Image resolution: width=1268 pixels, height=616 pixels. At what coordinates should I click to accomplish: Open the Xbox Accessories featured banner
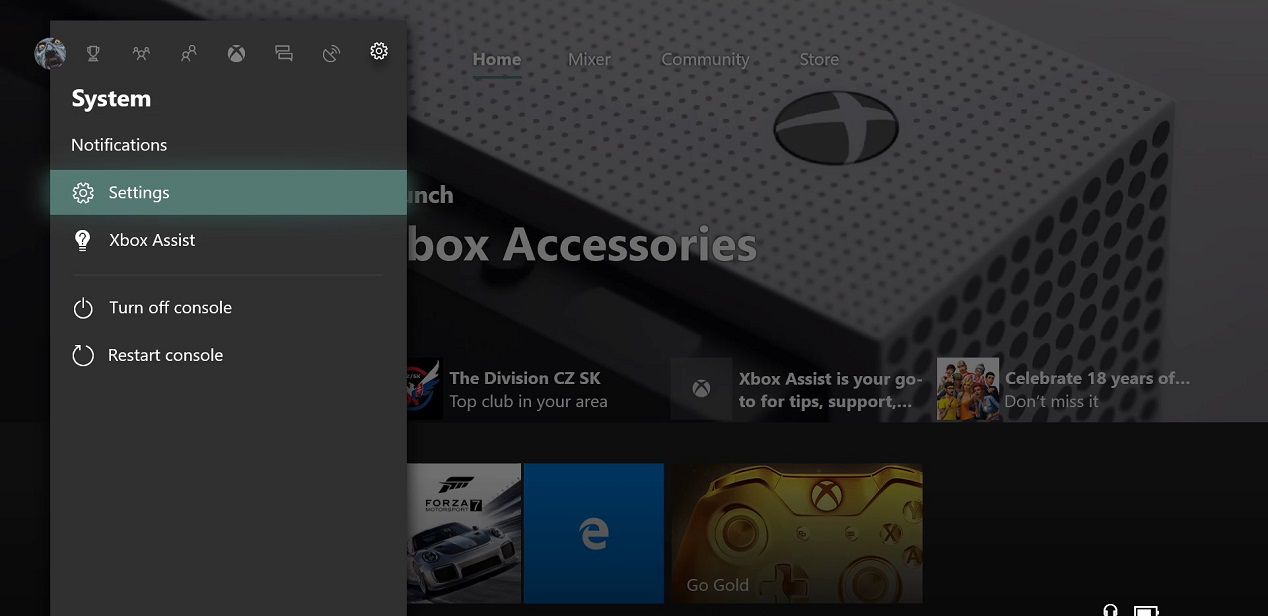coord(580,245)
